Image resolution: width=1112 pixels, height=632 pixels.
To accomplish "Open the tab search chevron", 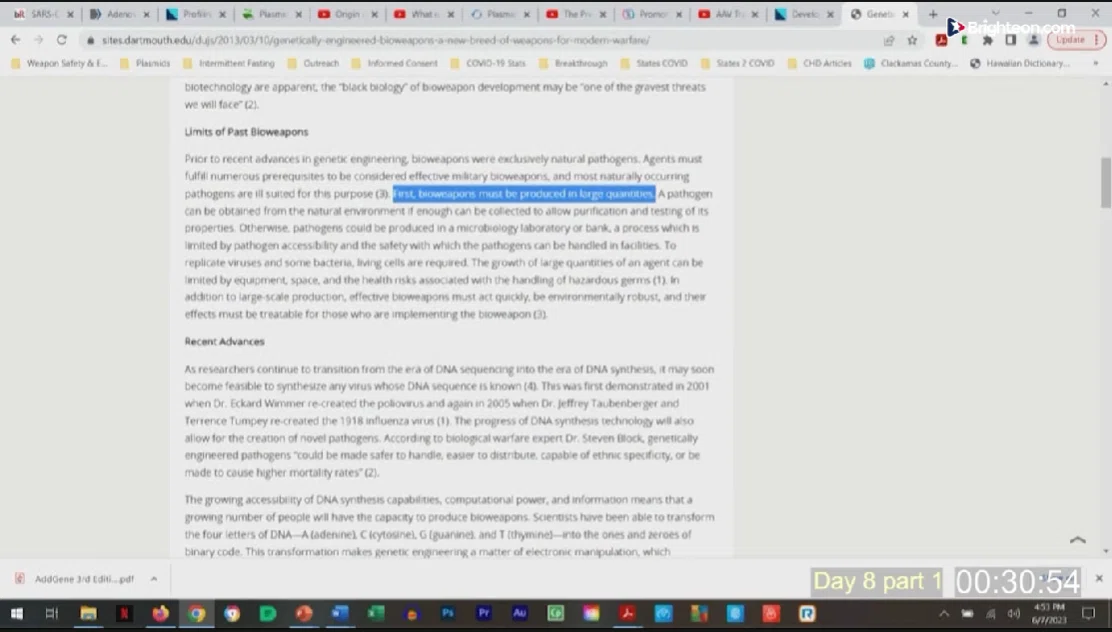I will [x=995, y=13].
